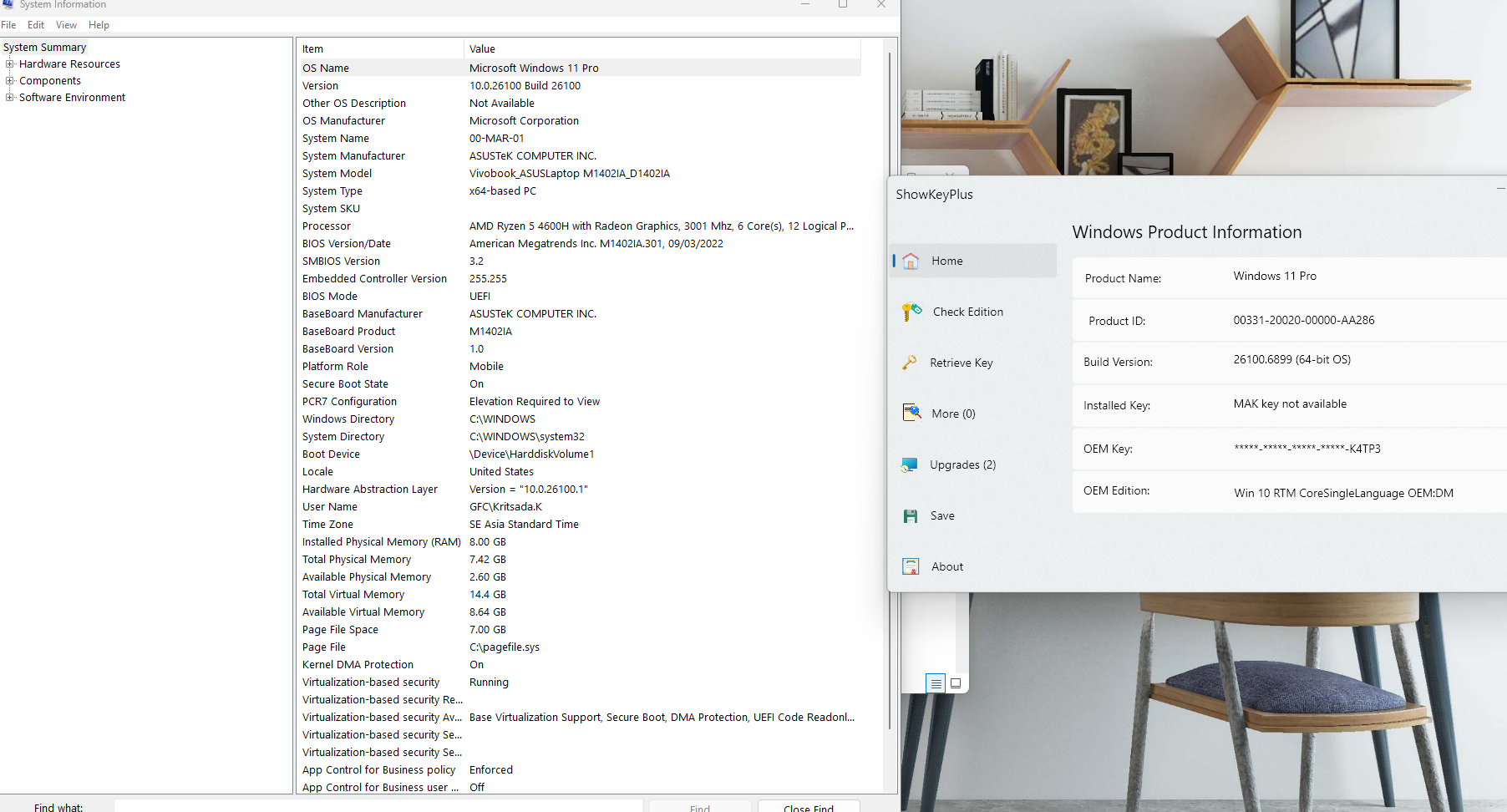
Task: Expand the Components tree node
Action: [10, 81]
